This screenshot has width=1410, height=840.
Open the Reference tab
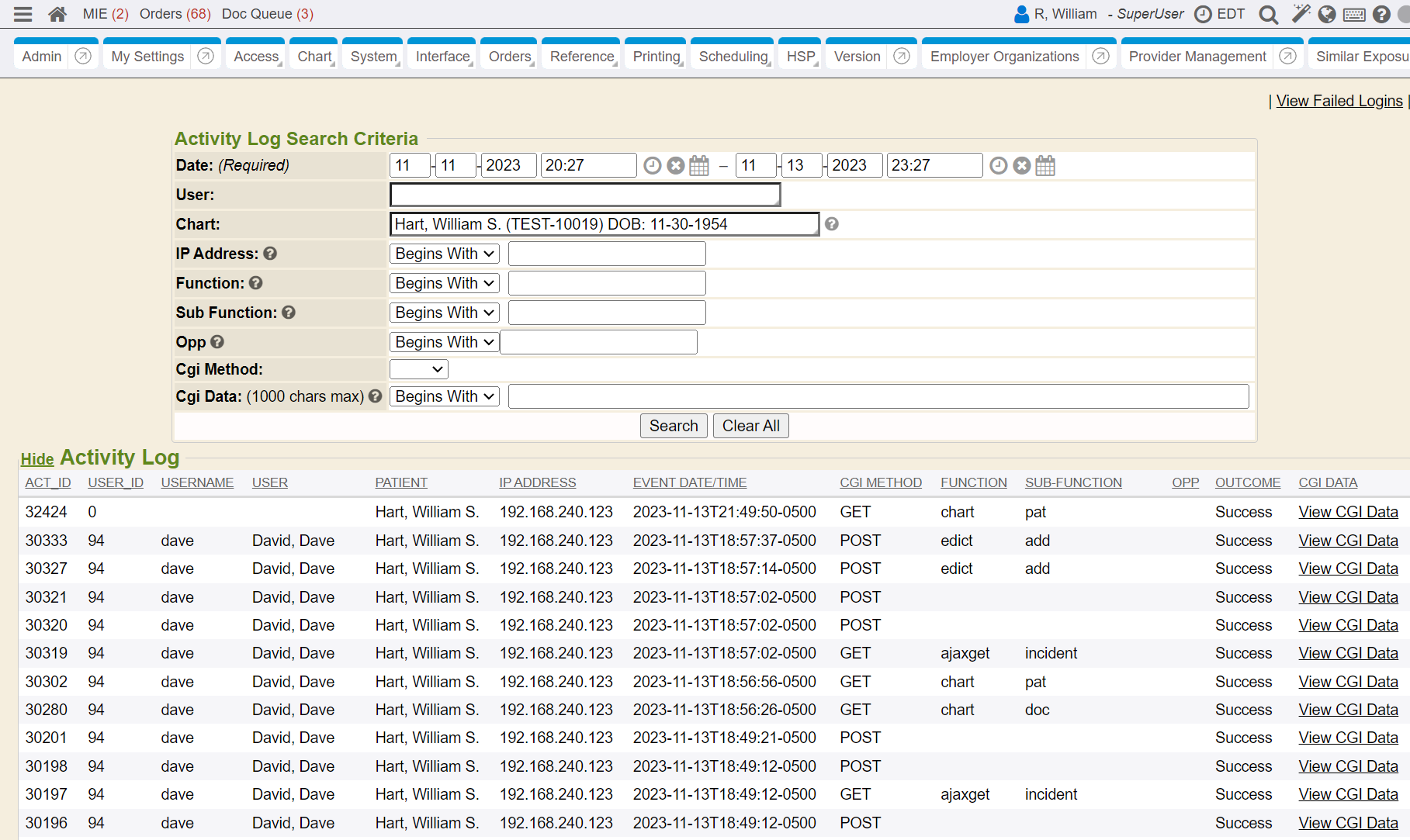581,57
